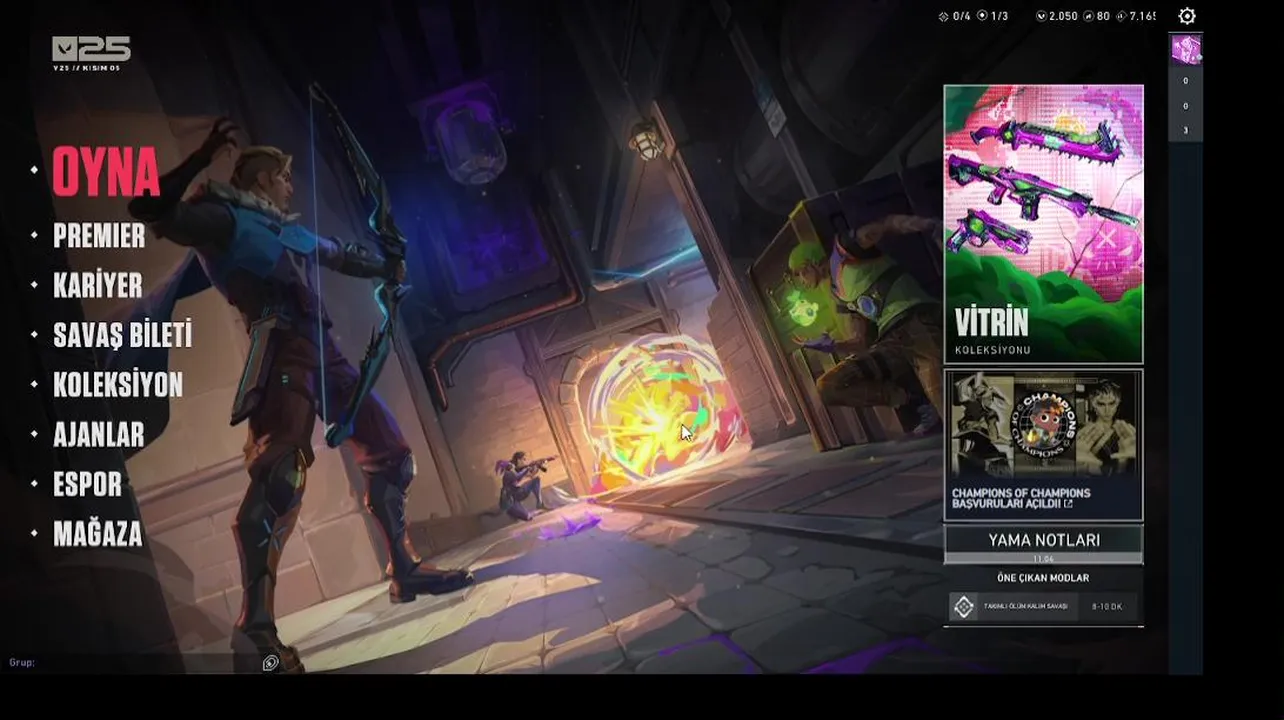Select the Takımlı Ölüm Kalım Savaşı featured mode
The height and width of the screenshot is (720, 1284).
pos(1043,607)
